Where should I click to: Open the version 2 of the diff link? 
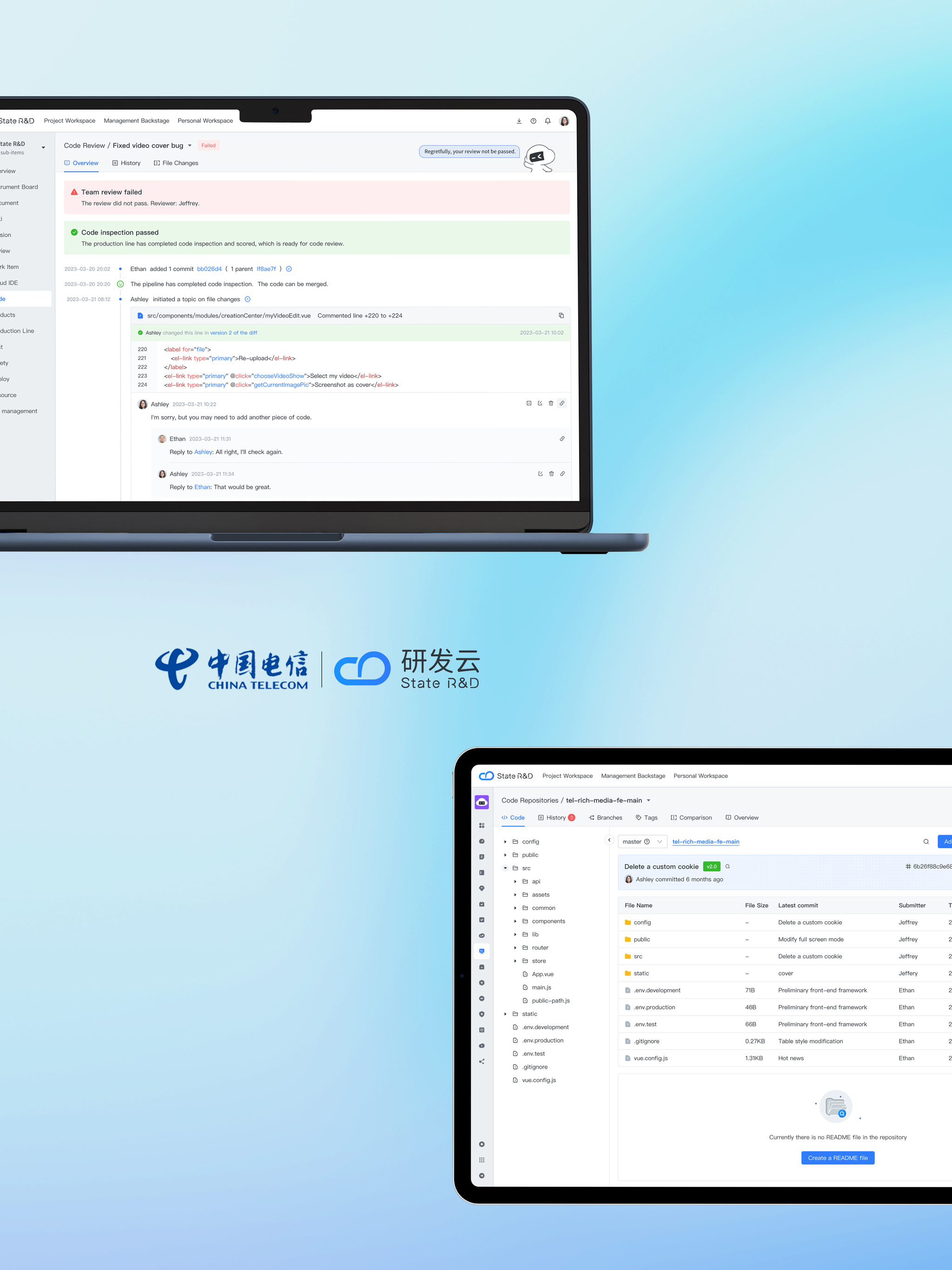(233, 332)
